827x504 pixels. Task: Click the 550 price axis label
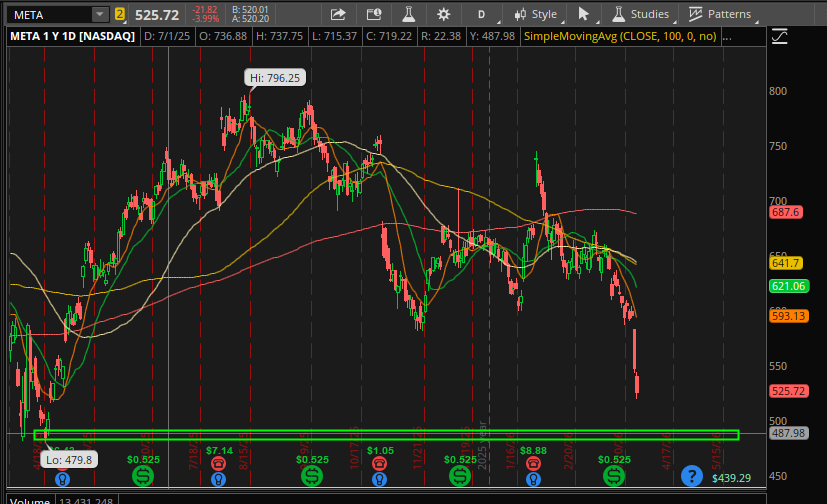[778, 366]
